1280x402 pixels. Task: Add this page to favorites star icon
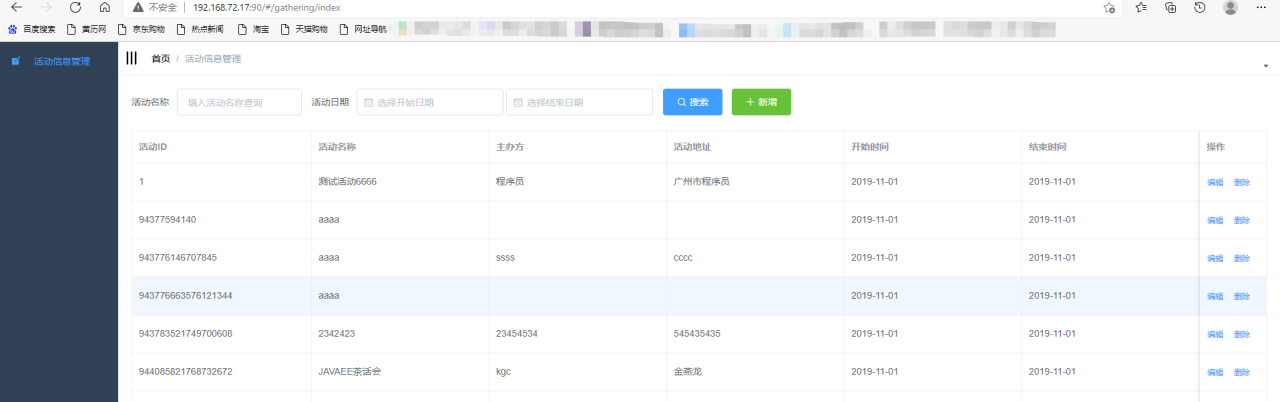[x=1109, y=8]
